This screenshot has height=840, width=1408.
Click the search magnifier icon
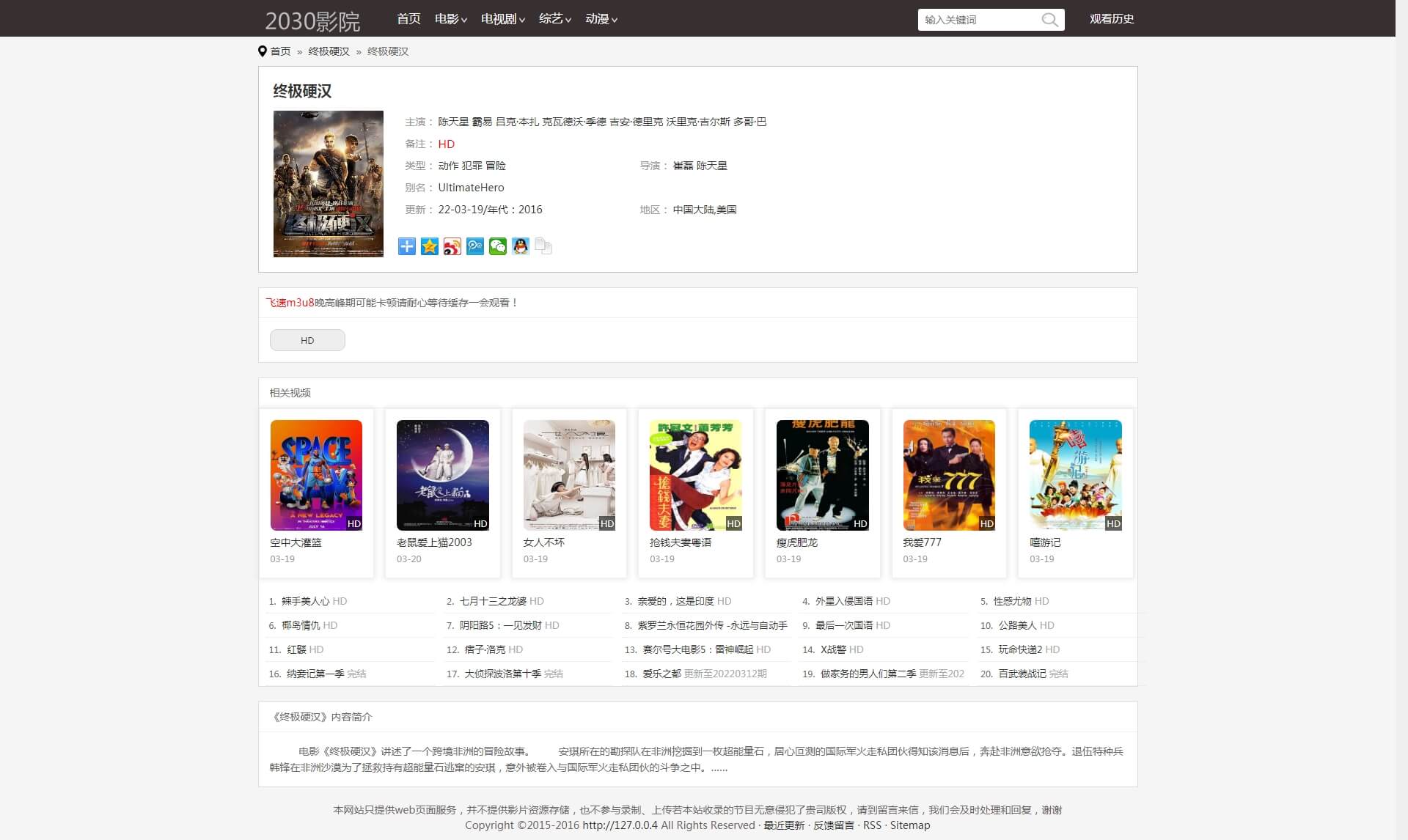1050,20
